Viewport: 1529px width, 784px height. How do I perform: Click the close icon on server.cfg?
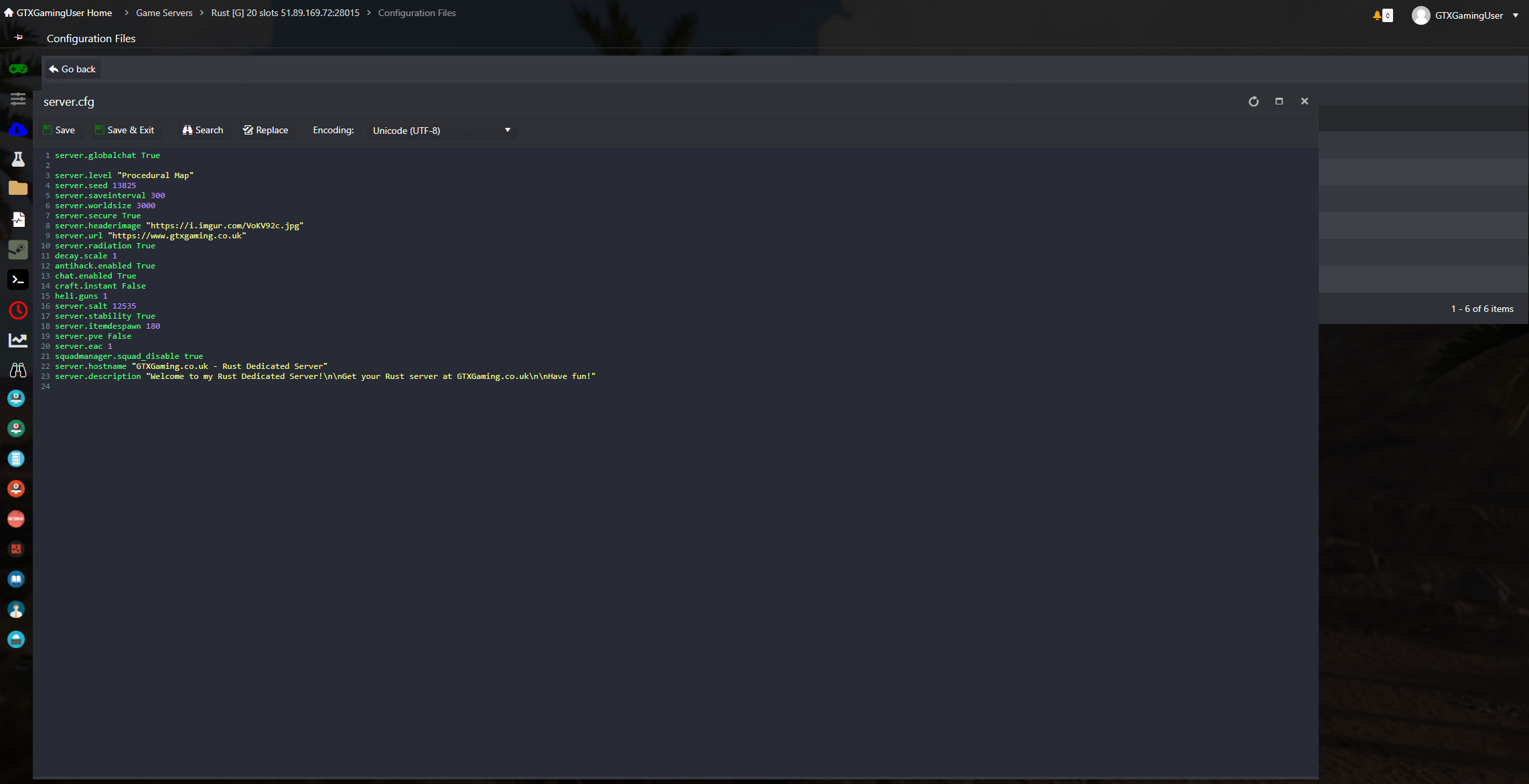click(1305, 101)
